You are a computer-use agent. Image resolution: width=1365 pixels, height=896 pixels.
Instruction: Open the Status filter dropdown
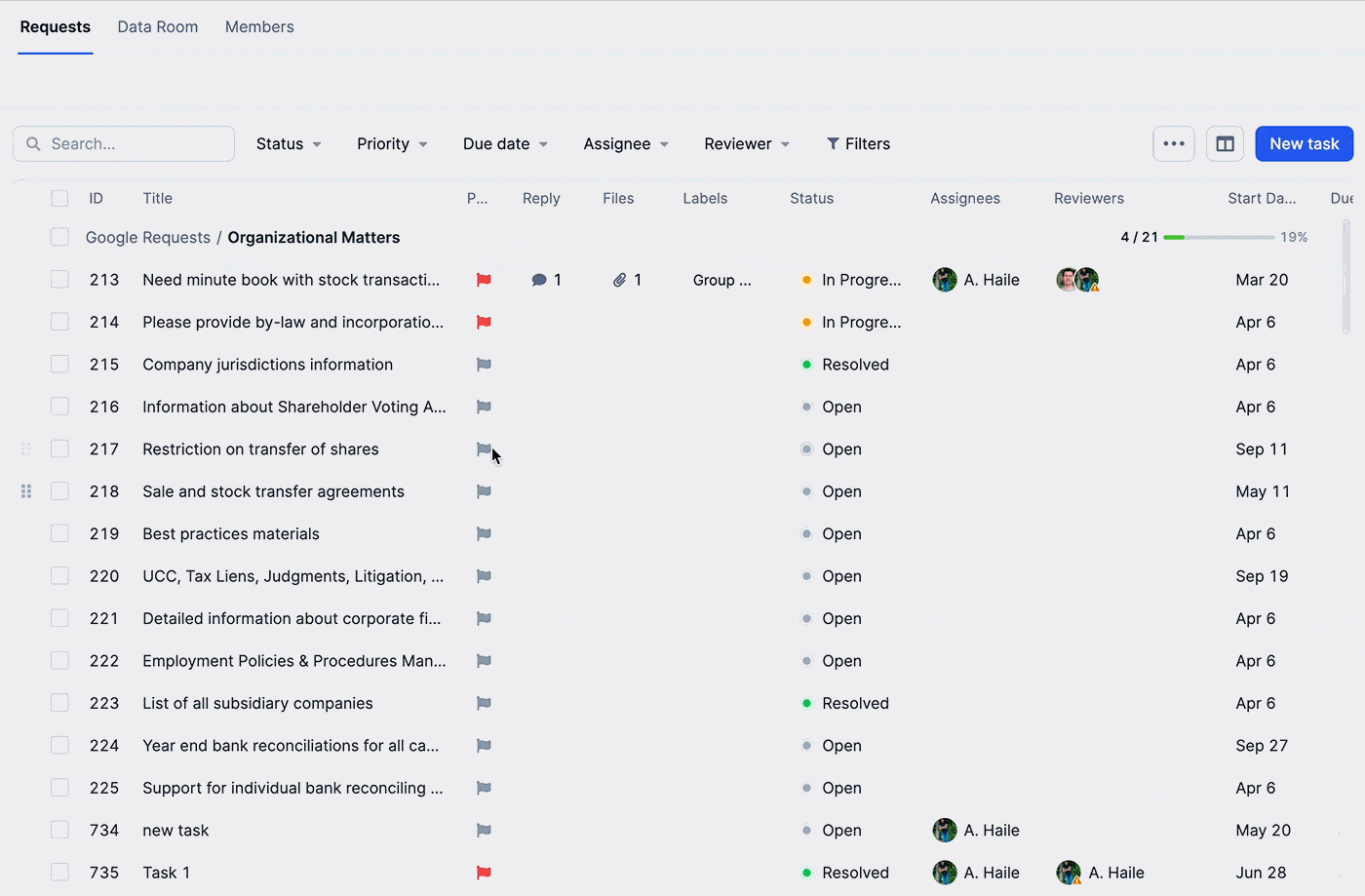click(288, 143)
